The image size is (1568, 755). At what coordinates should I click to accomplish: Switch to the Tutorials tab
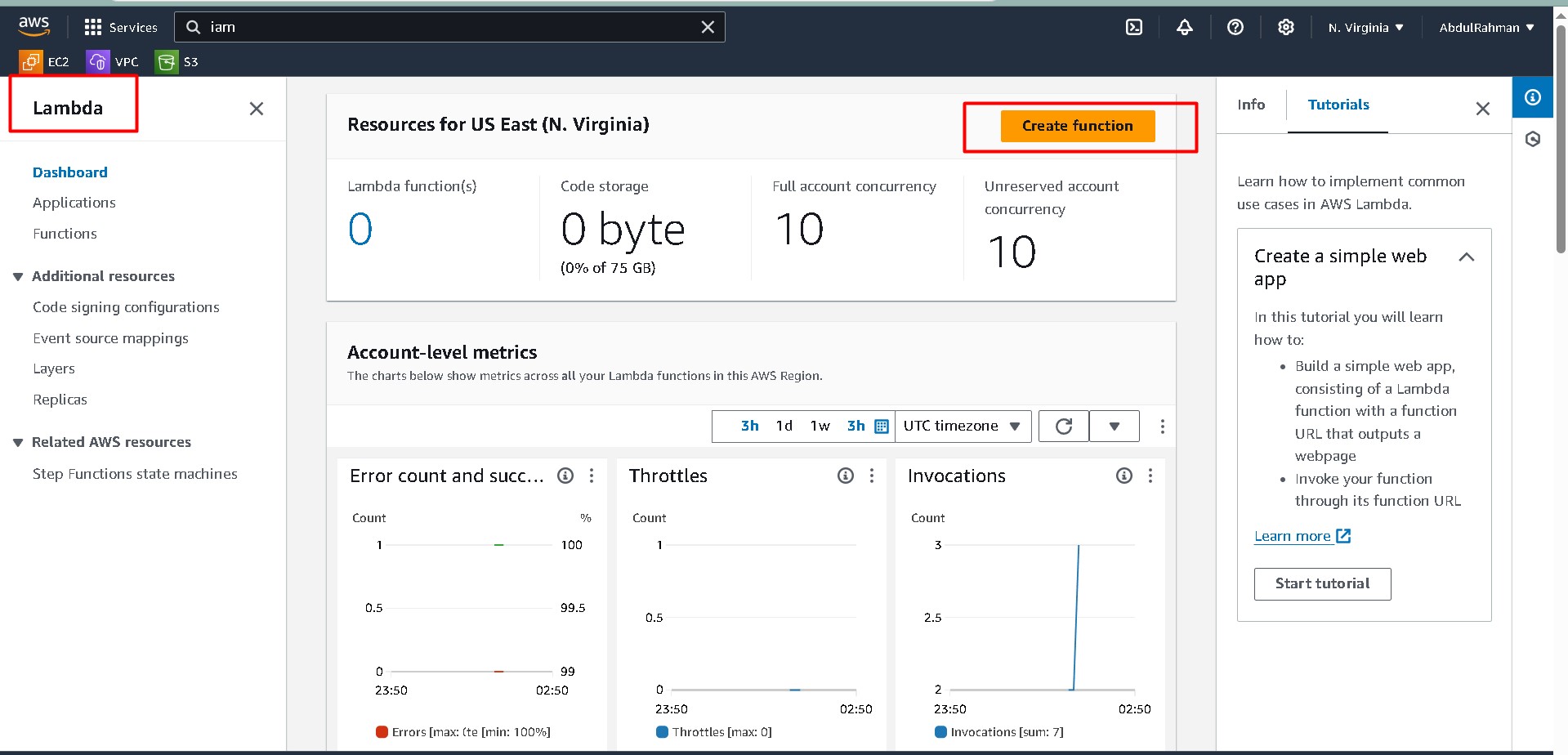(x=1338, y=105)
